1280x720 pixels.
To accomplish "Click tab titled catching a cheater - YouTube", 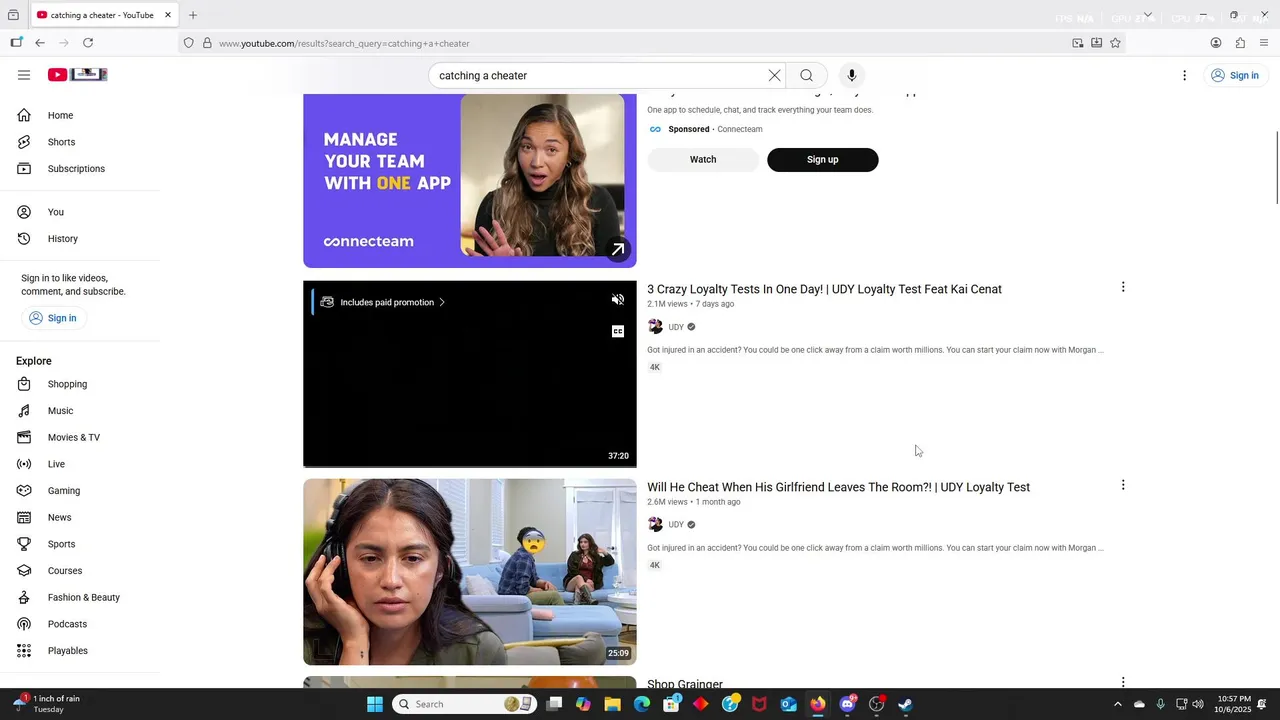I will (x=102, y=15).
